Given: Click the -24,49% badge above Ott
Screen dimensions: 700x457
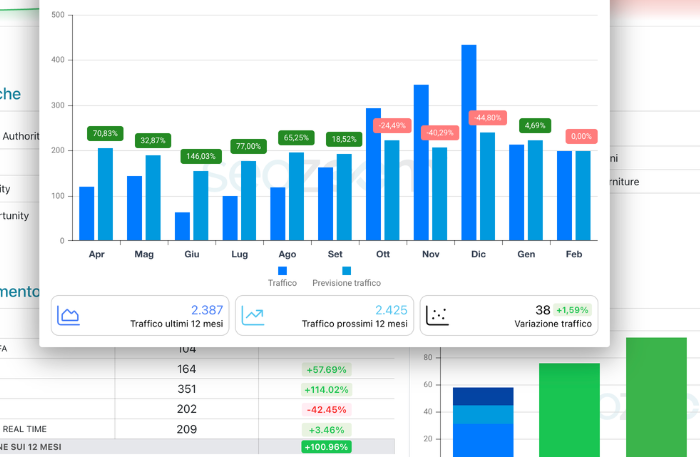Looking at the screenshot, I should [x=392, y=125].
